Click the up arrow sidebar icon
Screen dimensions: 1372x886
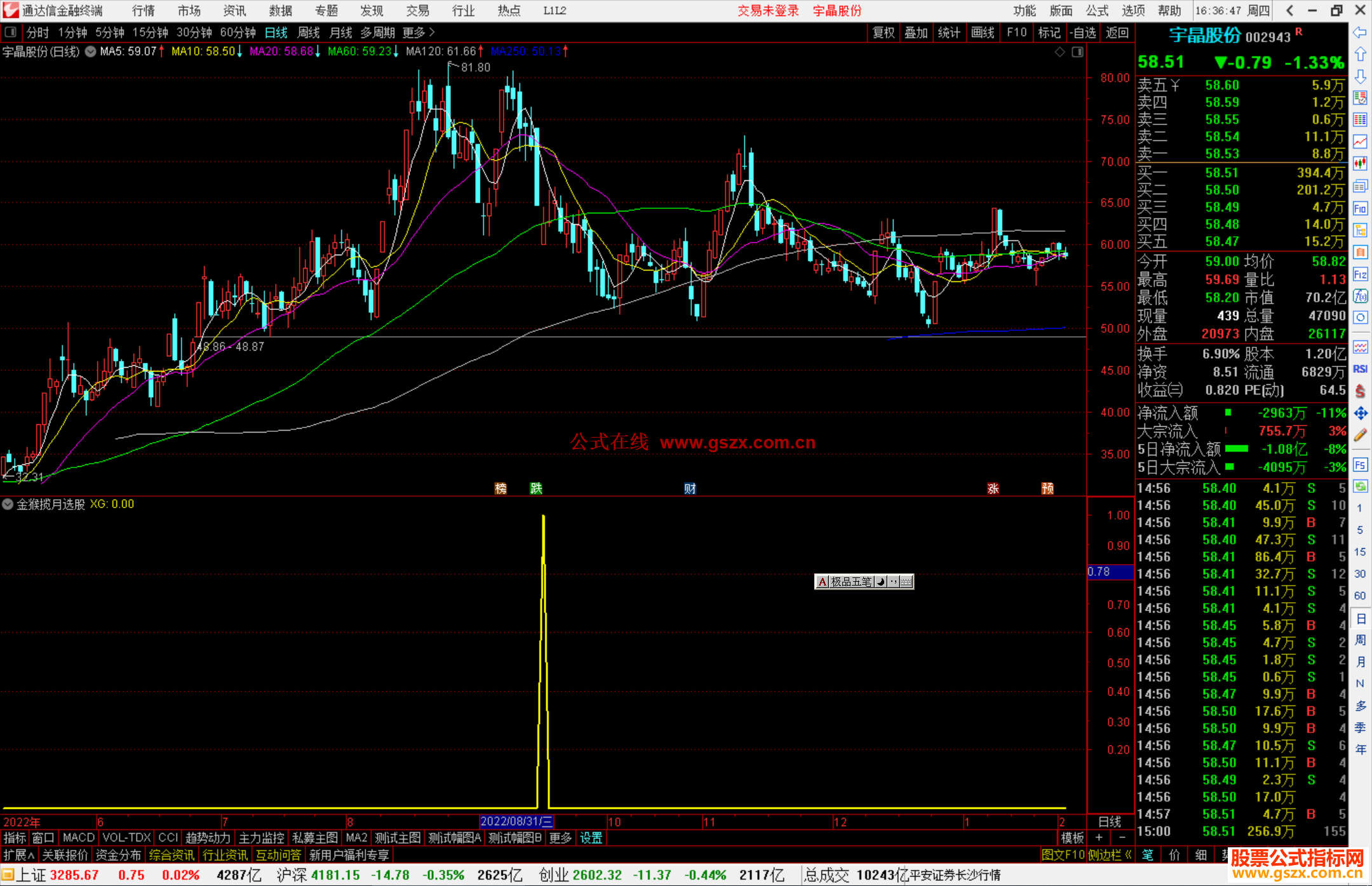tap(1360, 55)
